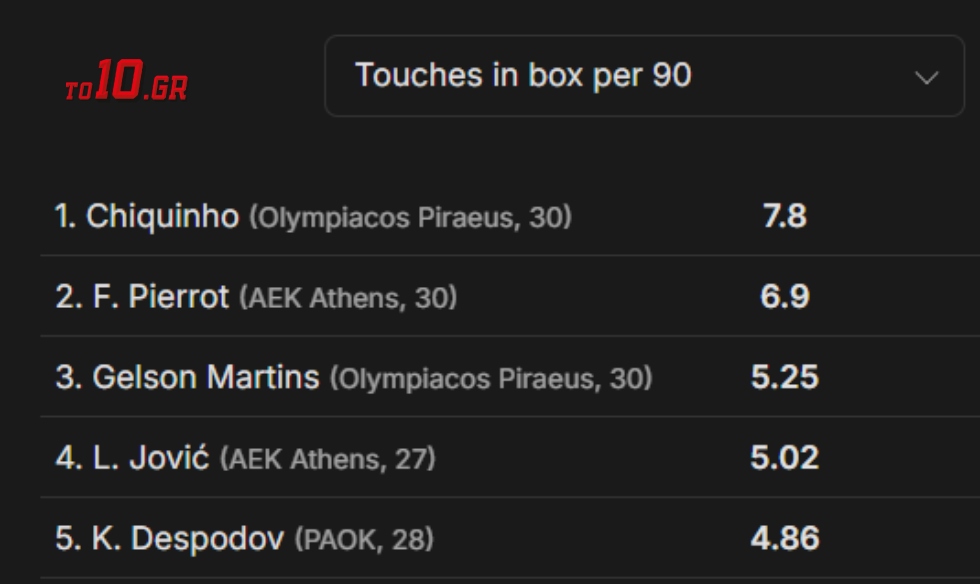Select the Chiquinho player name
980x584 pixels.
[x=162, y=216]
